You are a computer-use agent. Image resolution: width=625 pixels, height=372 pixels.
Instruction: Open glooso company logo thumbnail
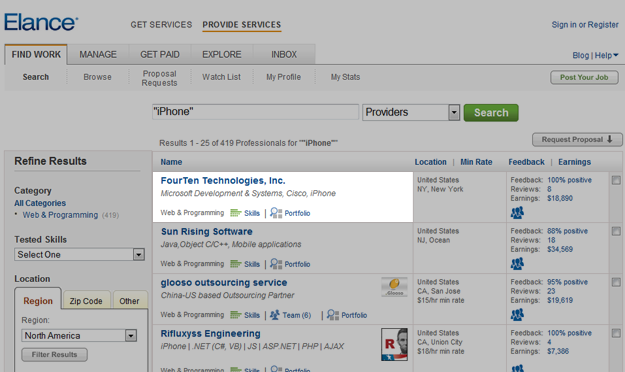394,287
